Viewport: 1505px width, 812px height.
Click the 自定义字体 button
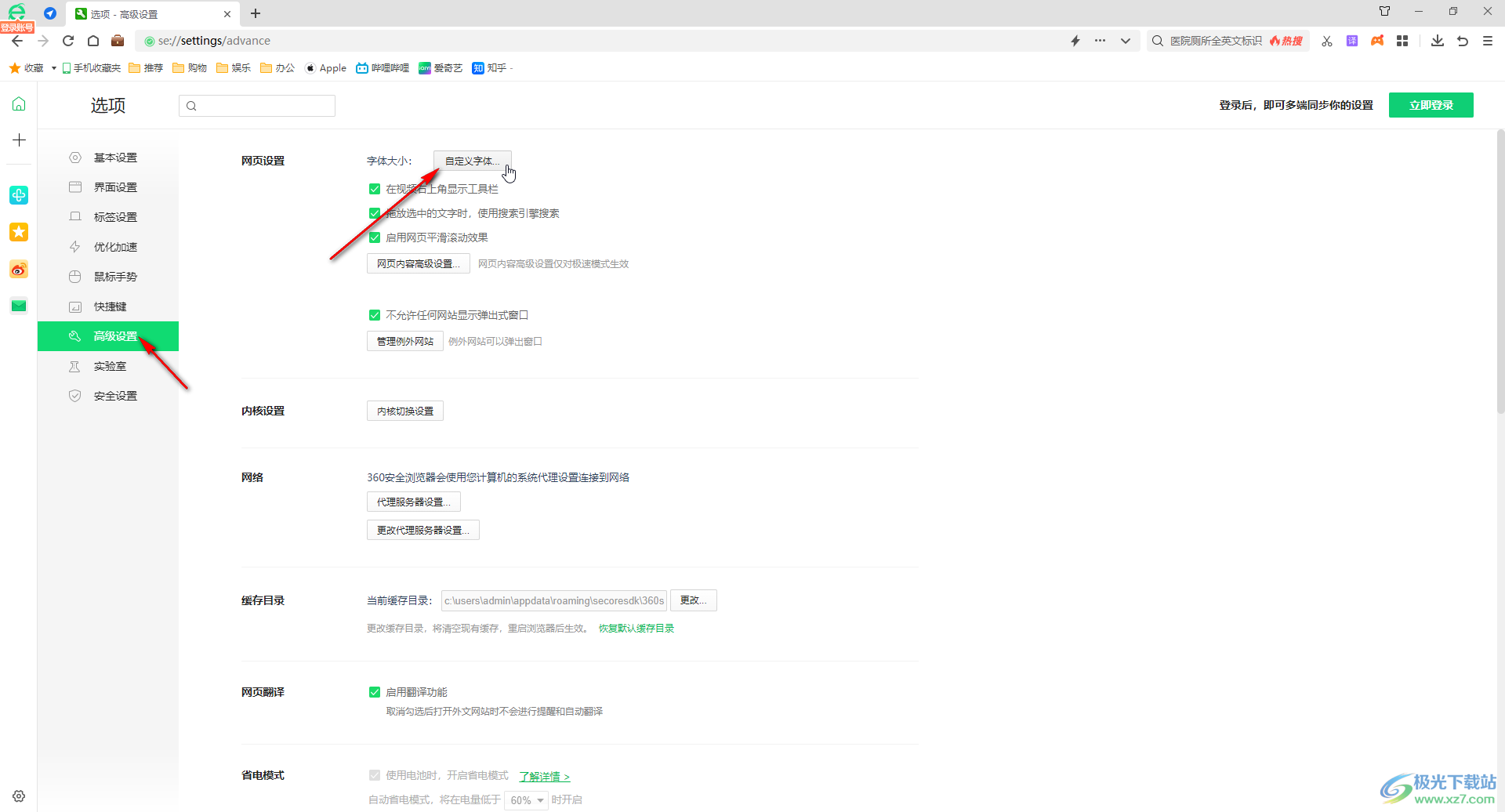472,161
